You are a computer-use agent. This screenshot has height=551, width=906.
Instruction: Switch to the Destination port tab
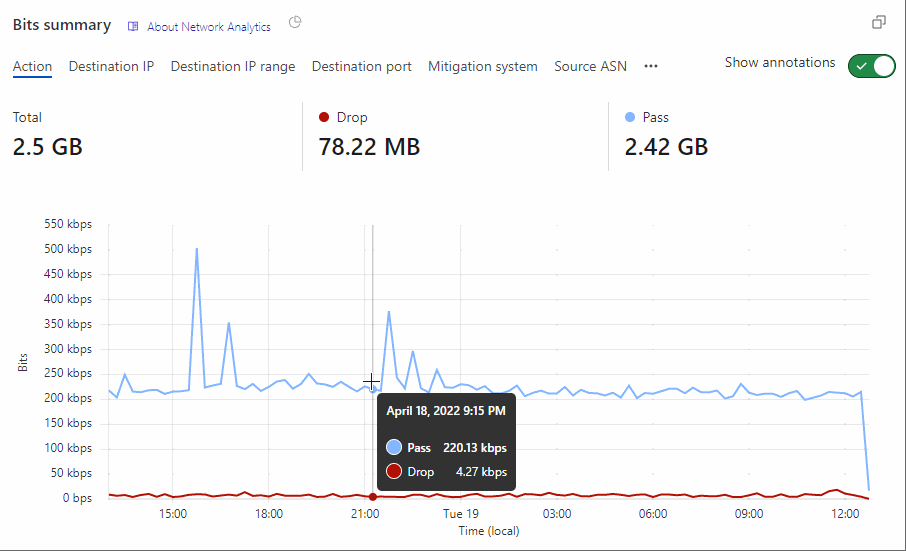point(362,67)
